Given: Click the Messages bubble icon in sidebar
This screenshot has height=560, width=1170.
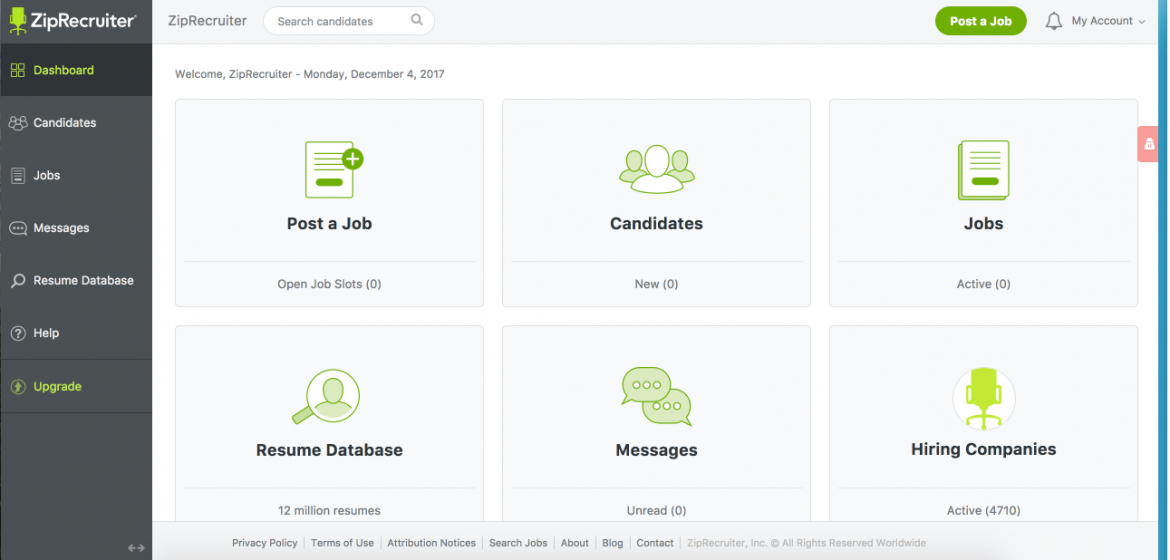Looking at the screenshot, I should pos(18,228).
